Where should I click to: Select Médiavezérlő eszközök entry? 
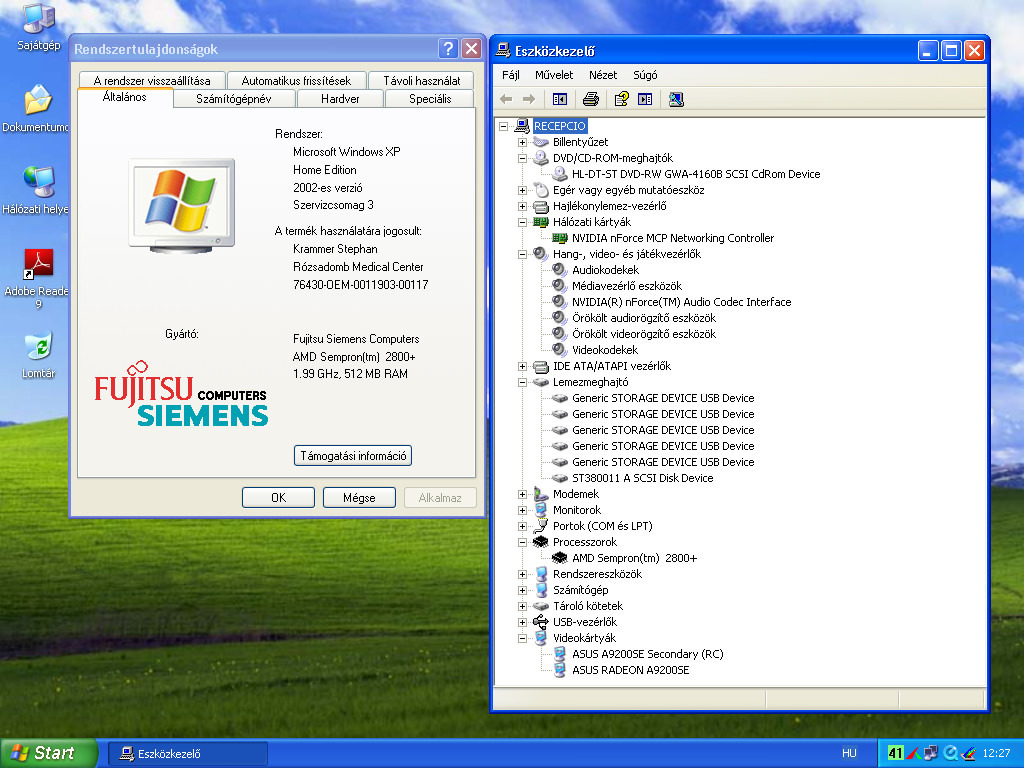[x=627, y=286]
